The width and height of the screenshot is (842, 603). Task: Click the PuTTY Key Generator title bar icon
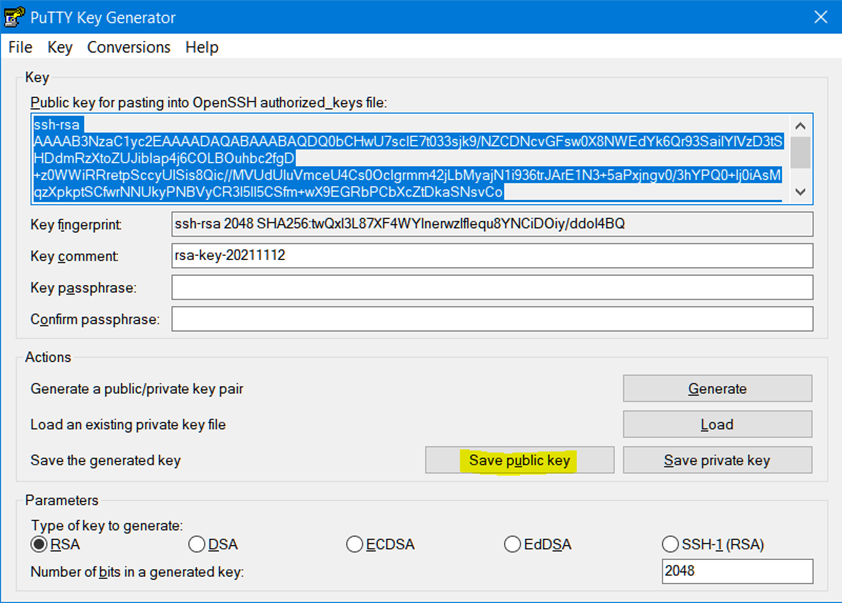tap(14, 17)
